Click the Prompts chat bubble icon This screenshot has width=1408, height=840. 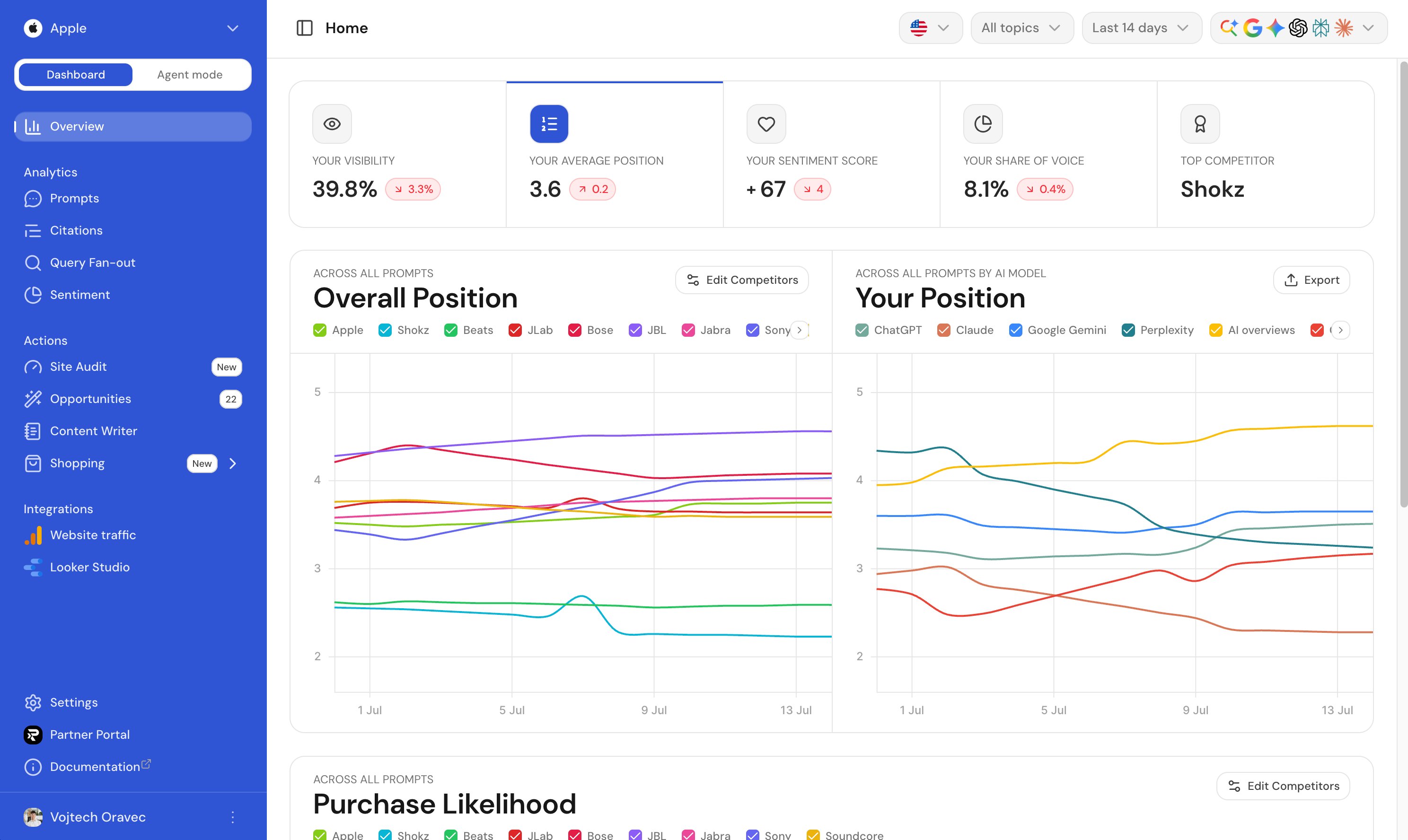tap(33, 199)
